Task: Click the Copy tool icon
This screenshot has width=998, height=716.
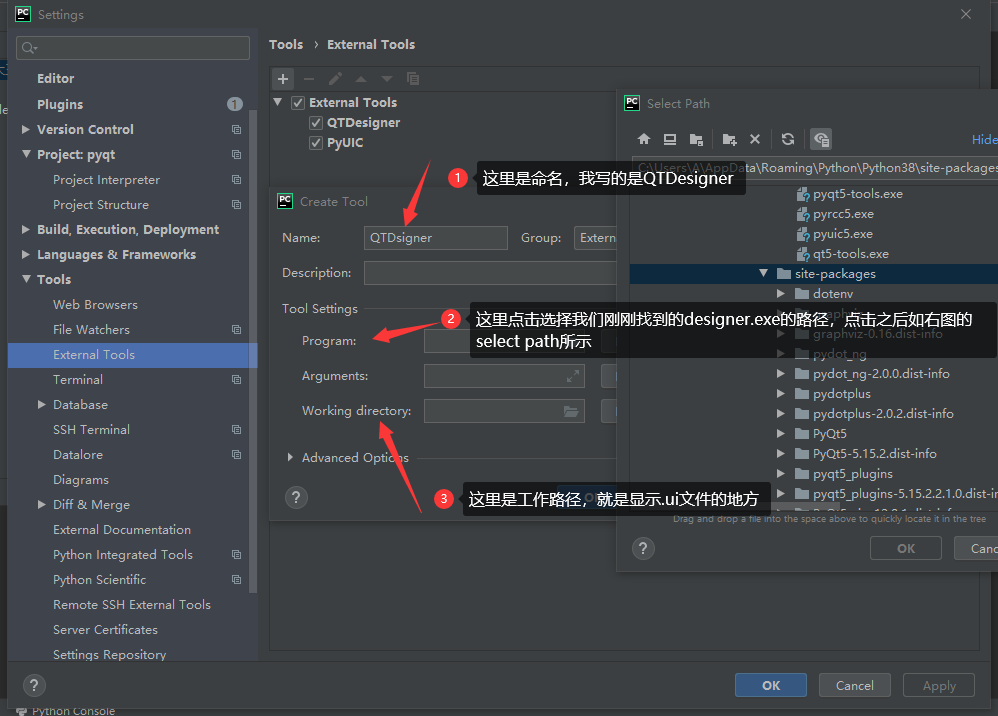Action: (x=413, y=79)
